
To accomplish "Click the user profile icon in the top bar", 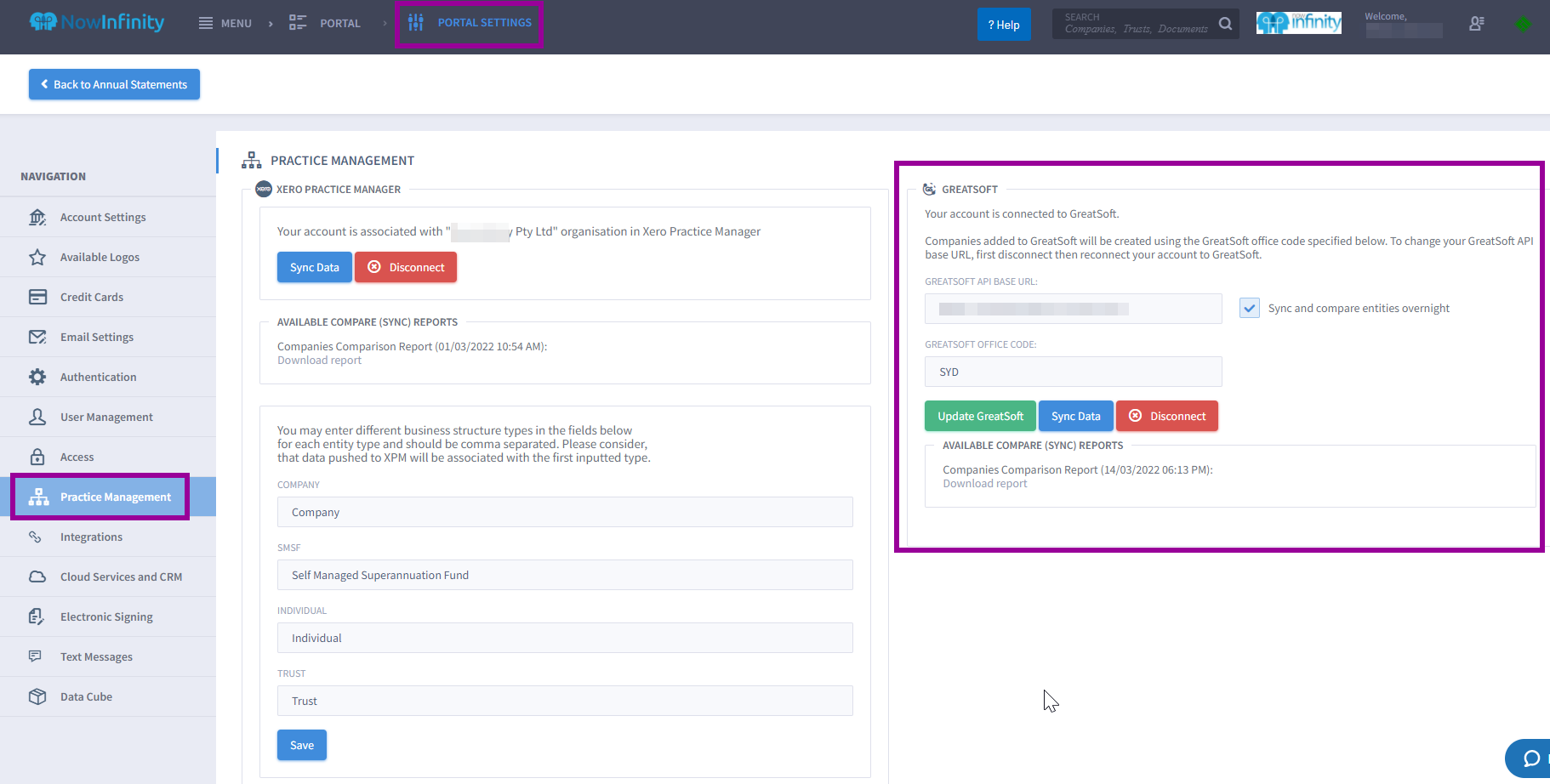I will (1477, 24).
